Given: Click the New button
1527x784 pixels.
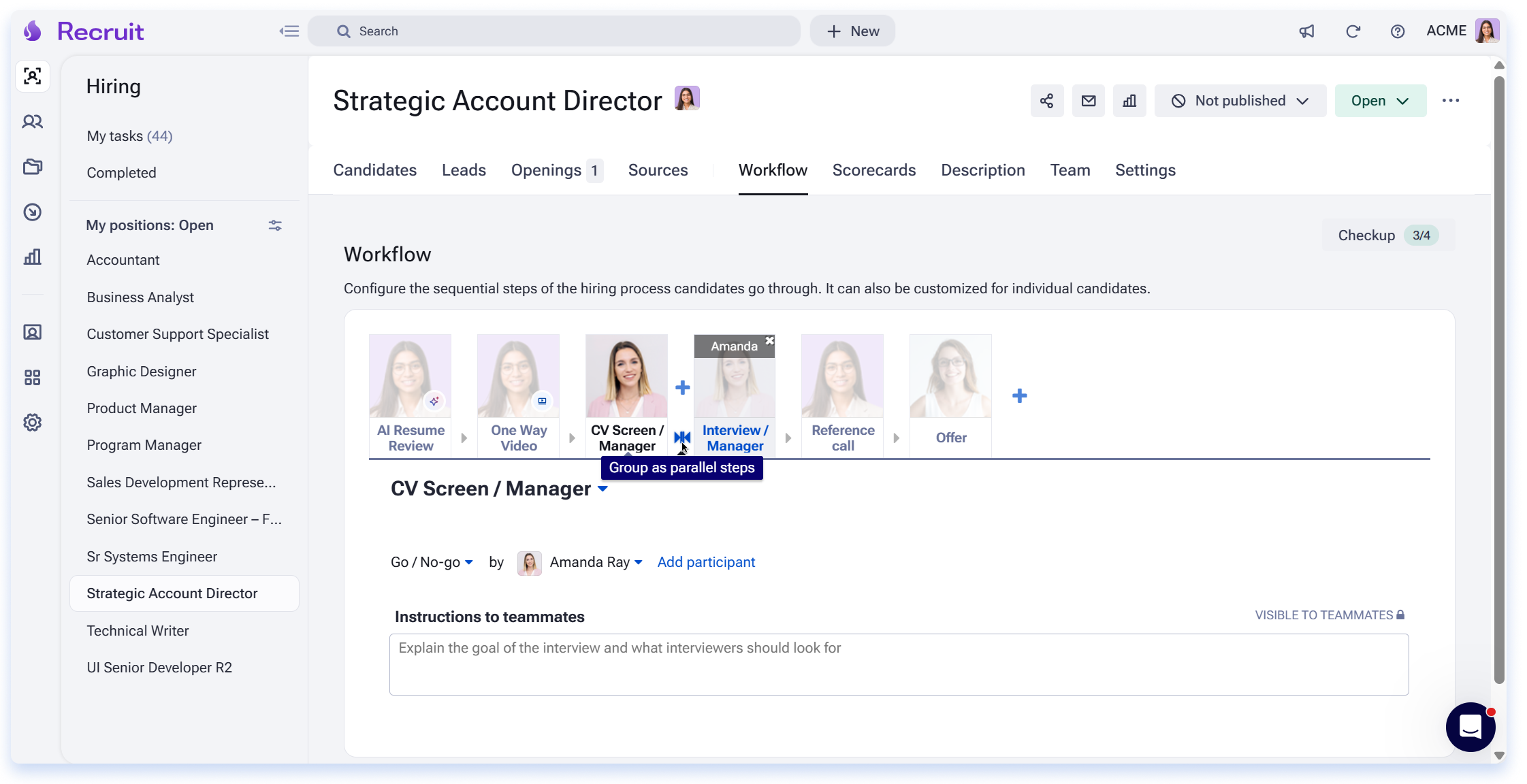Looking at the screenshot, I should [x=852, y=31].
